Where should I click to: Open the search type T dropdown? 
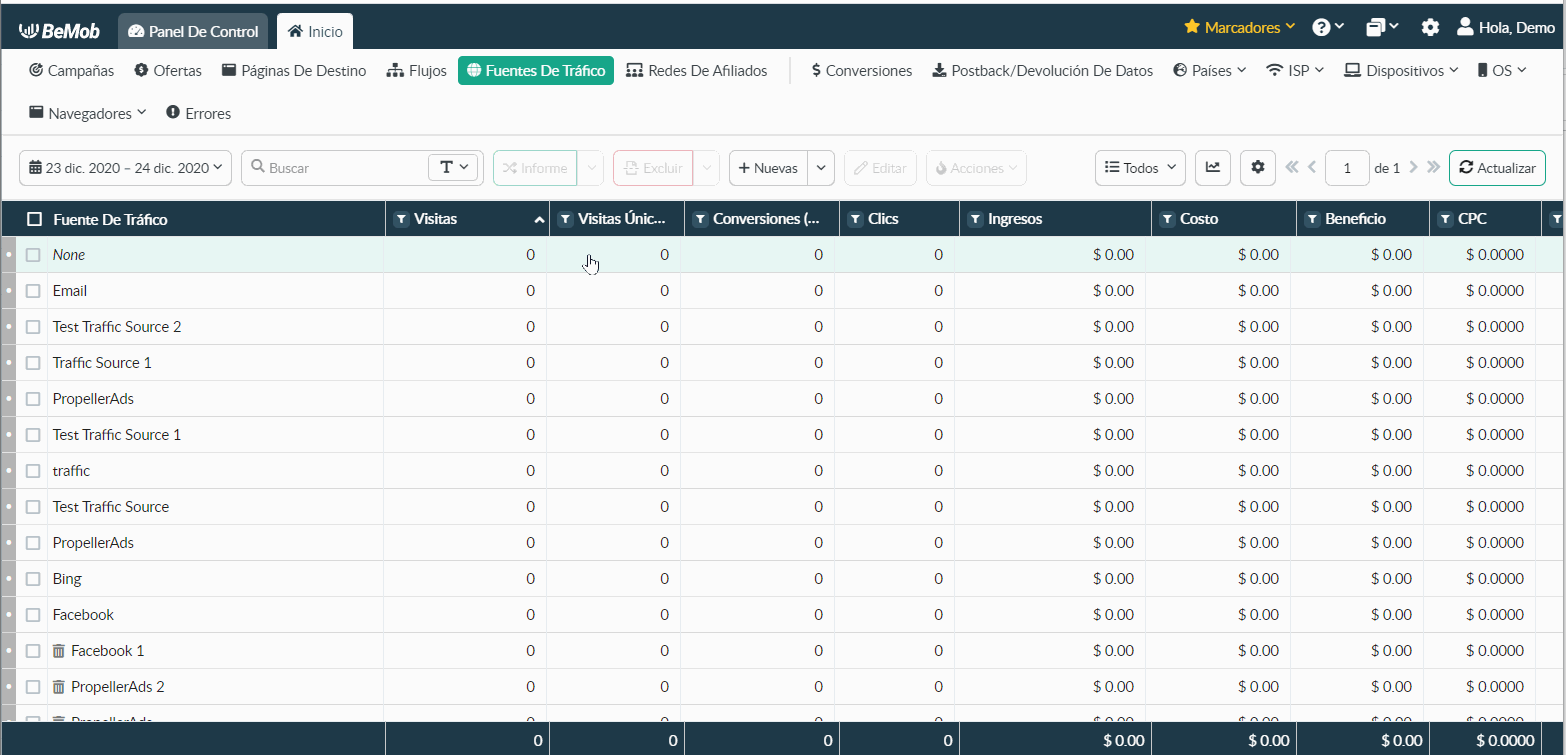pyautogui.click(x=454, y=168)
